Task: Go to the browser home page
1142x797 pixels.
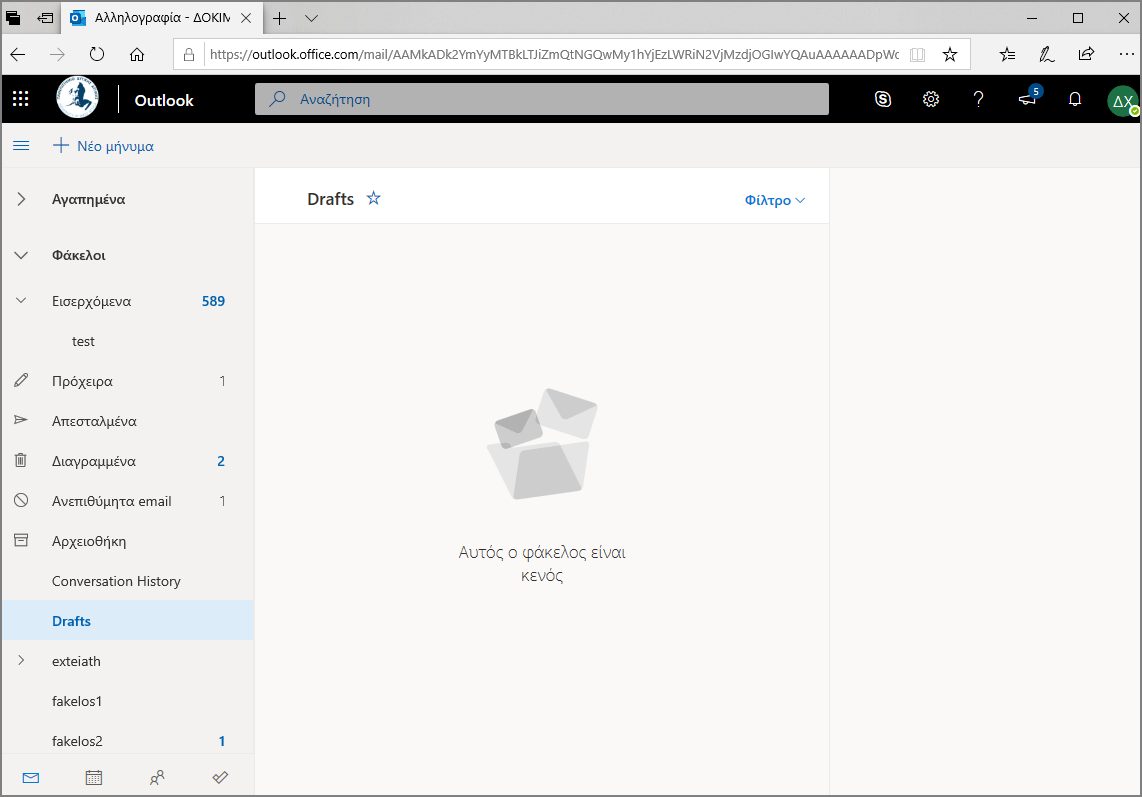Action: [137, 55]
